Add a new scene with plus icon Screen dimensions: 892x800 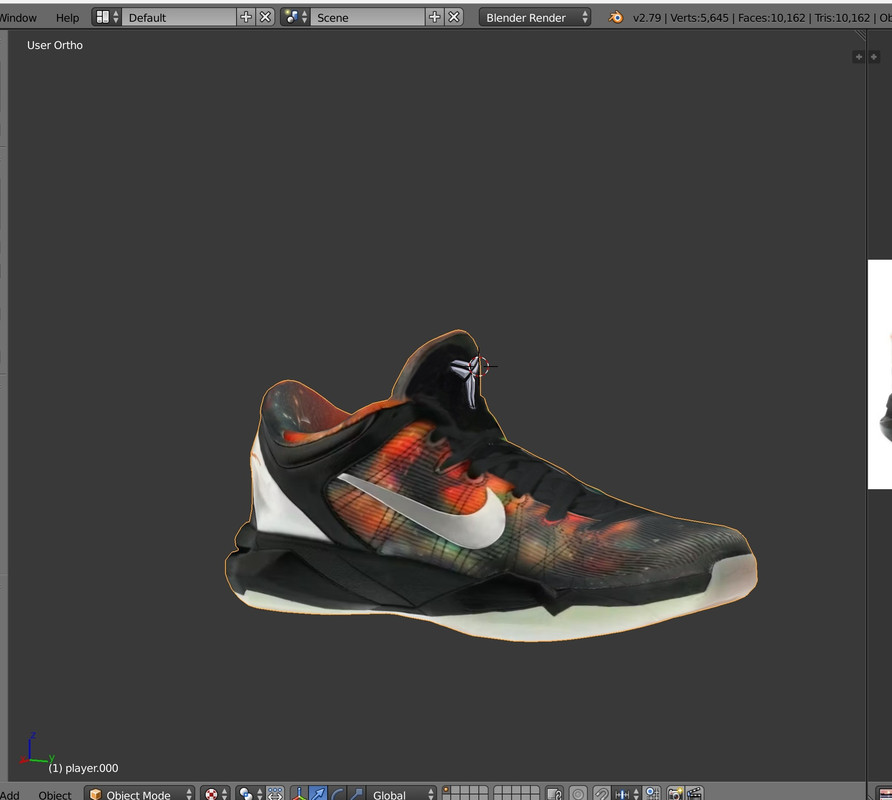(435, 17)
